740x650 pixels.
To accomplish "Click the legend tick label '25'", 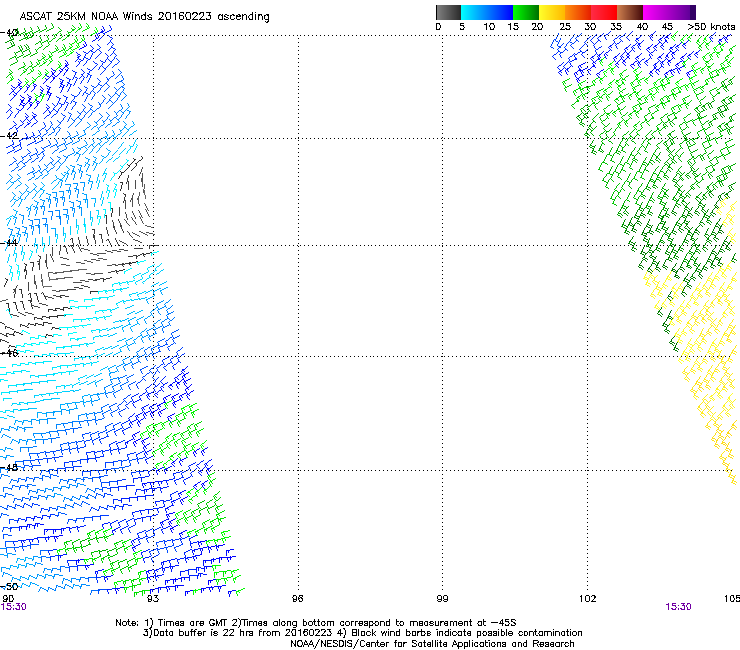I will (x=565, y=27).
